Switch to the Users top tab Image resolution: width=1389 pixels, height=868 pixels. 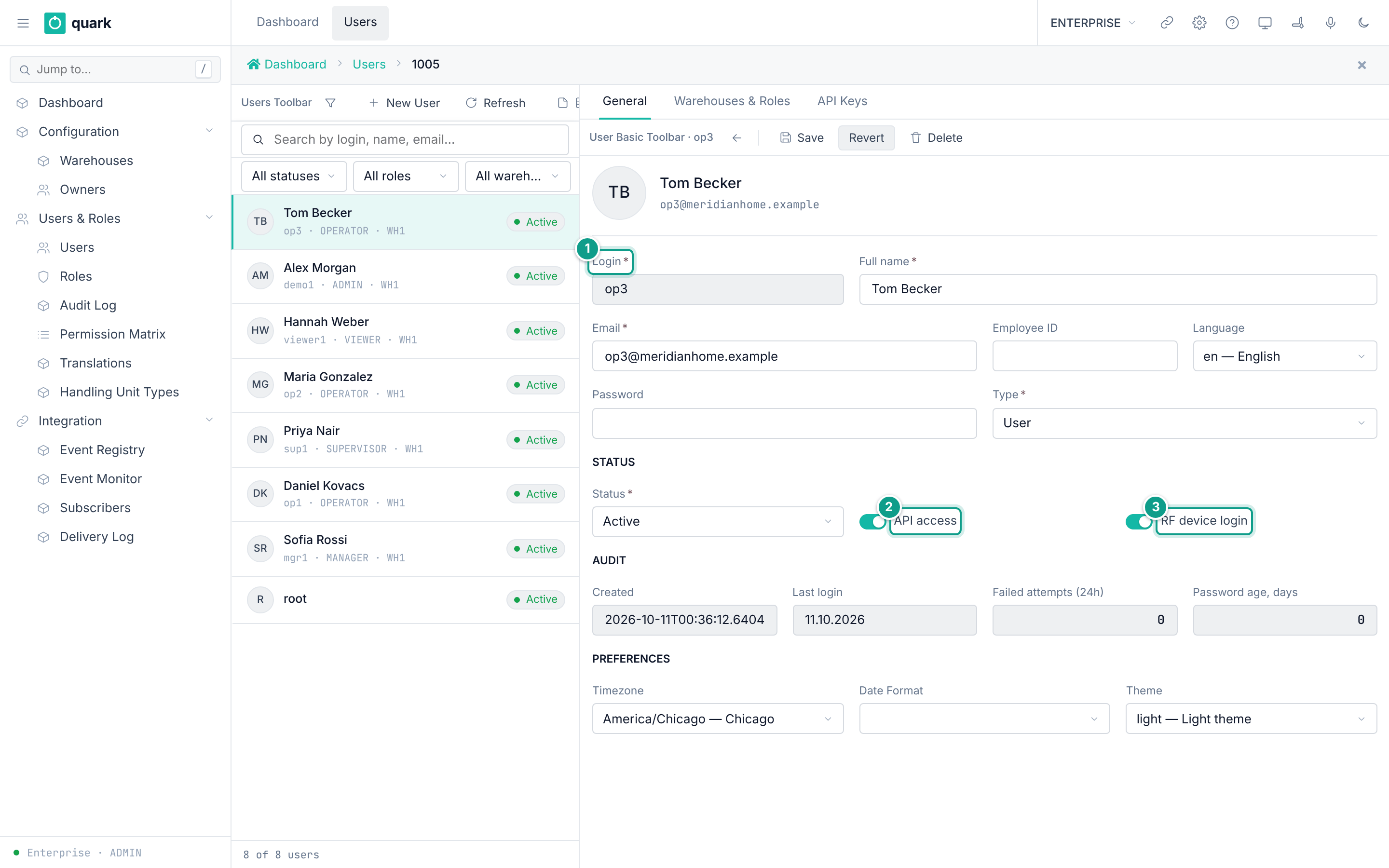pyautogui.click(x=360, y=22)
